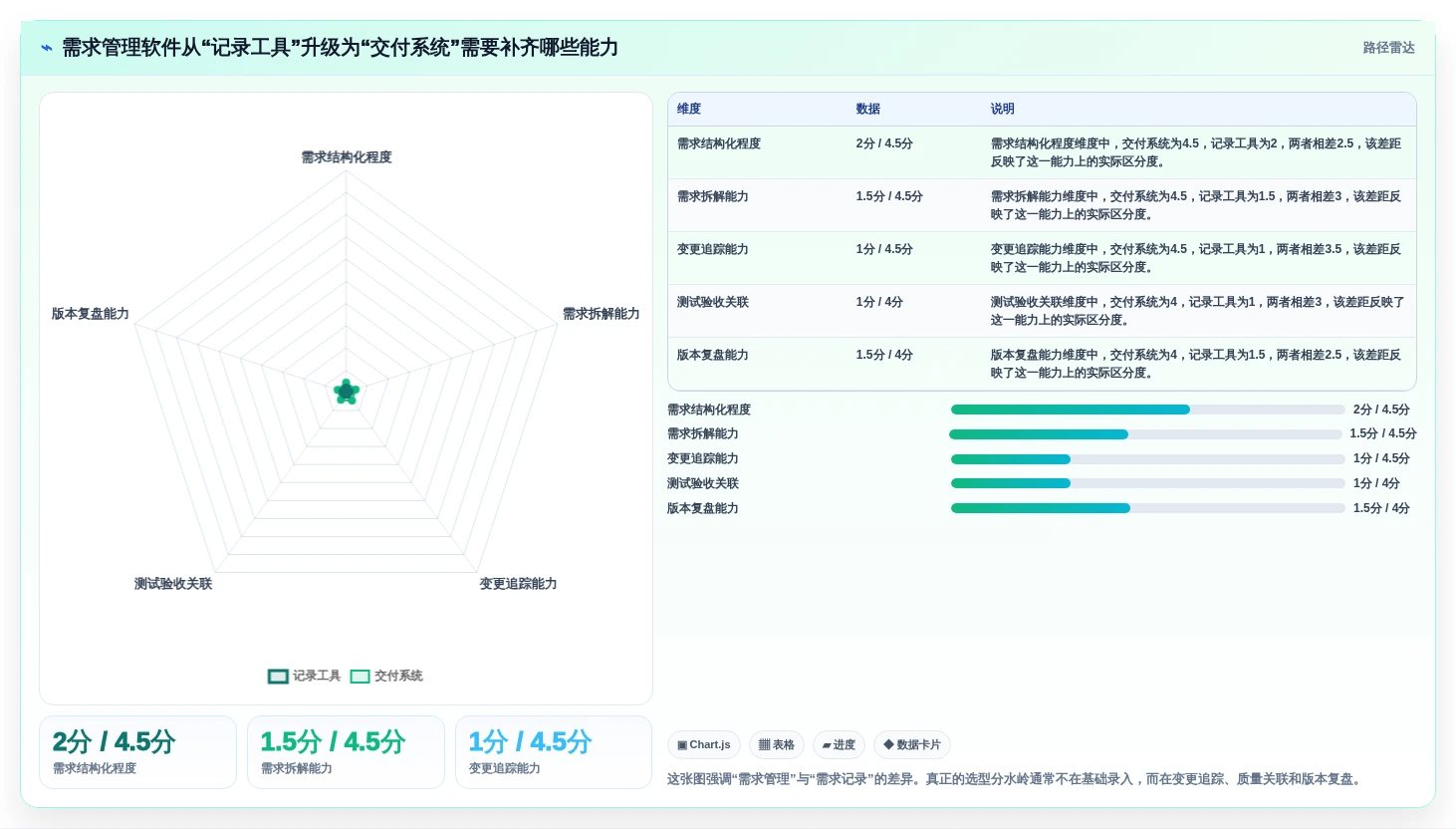The height and width of the screenshot is (829, 1456).
Task: Click the footer note starting 这张图强调
Action: pyautogui.click(x=1014, y=779)
